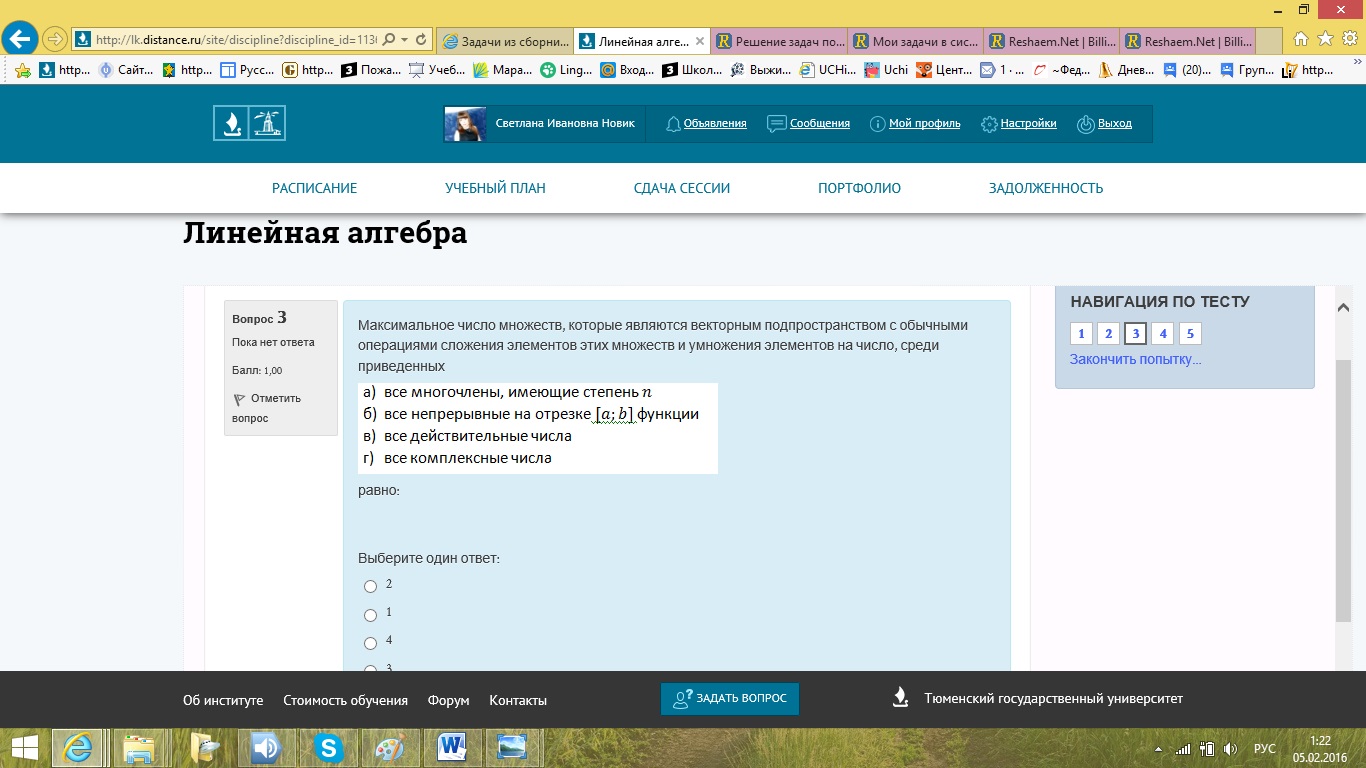Select answer option 1
This screenshot has width=1366, height=768.
point(371,615)
